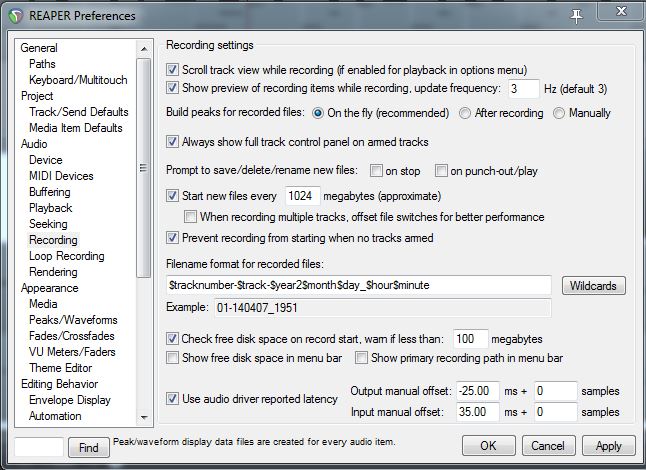Enable Show primary recording path in menu bar
This screenshot has height=470, width=646.
[361, 358]
